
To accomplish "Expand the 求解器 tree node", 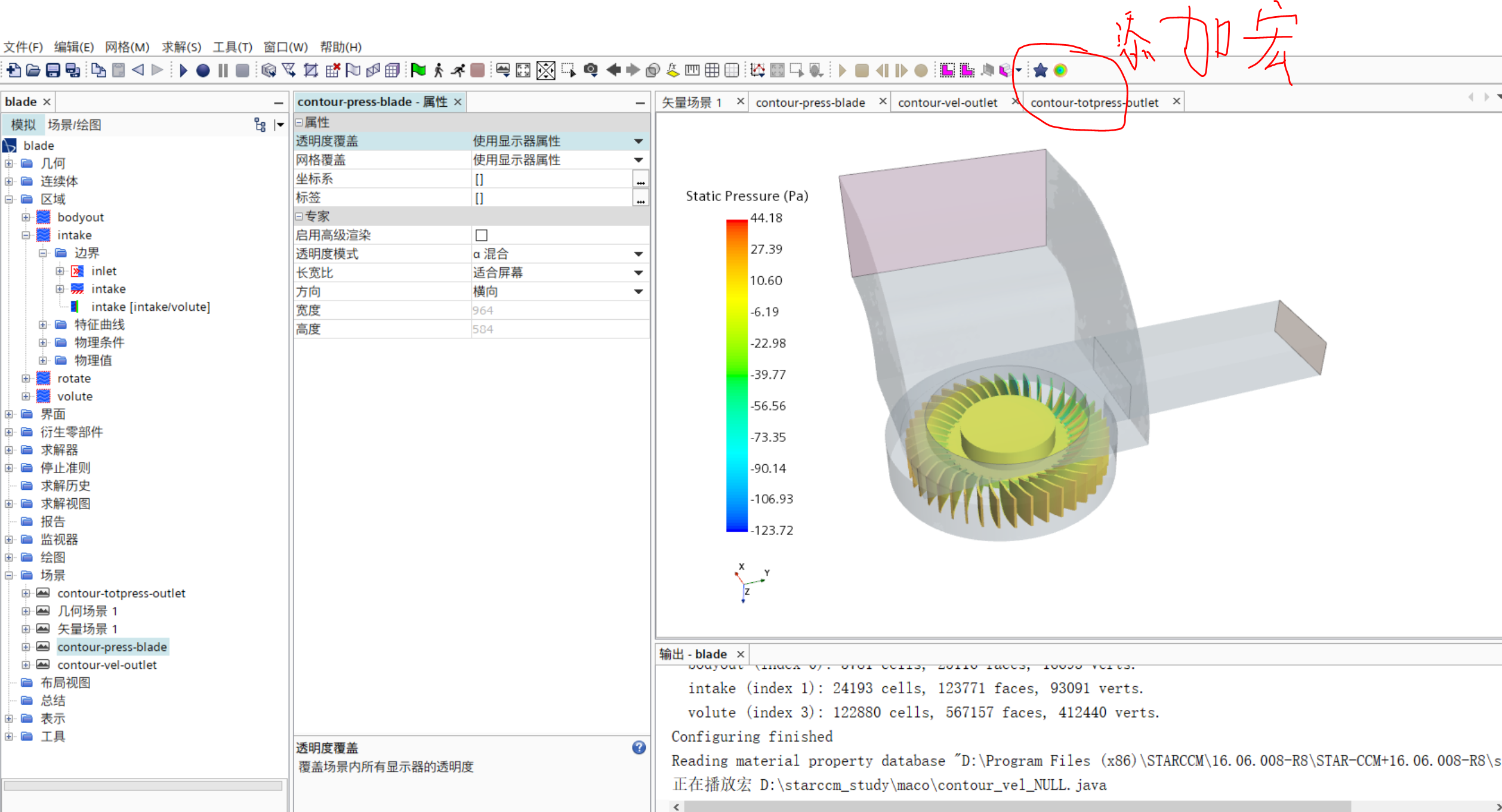I will (9, 450).
